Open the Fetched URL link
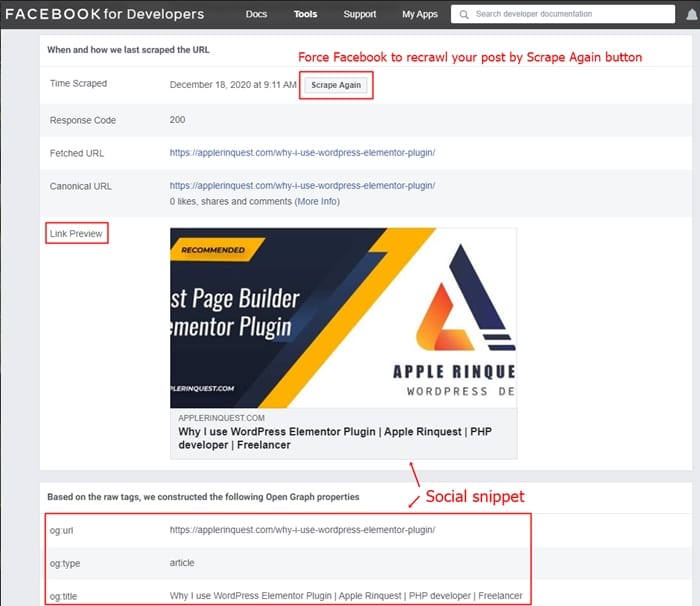700x606 pixels. [302, 153]
